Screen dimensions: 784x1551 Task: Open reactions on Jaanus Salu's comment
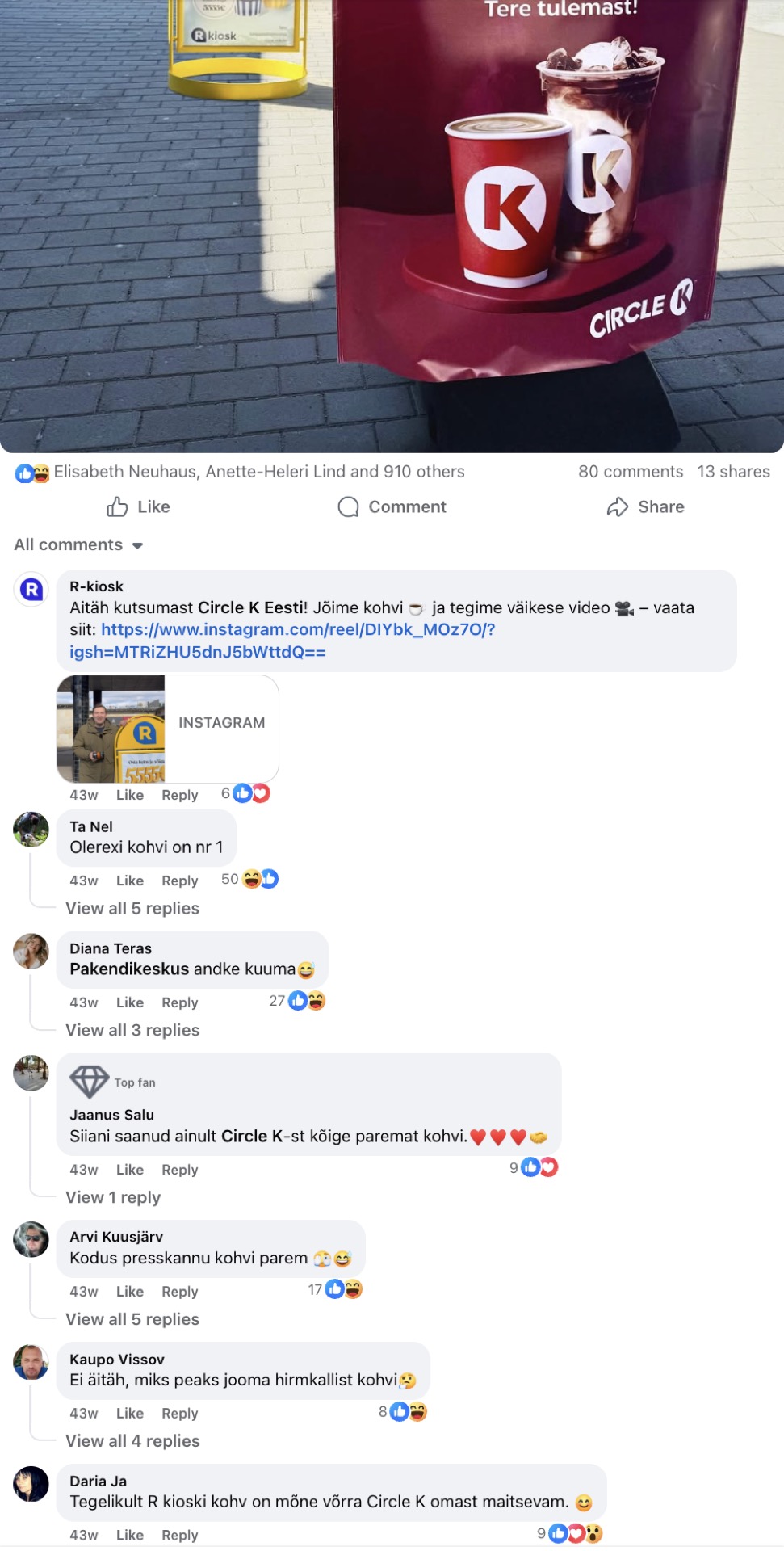click(x=539, y=1167)
